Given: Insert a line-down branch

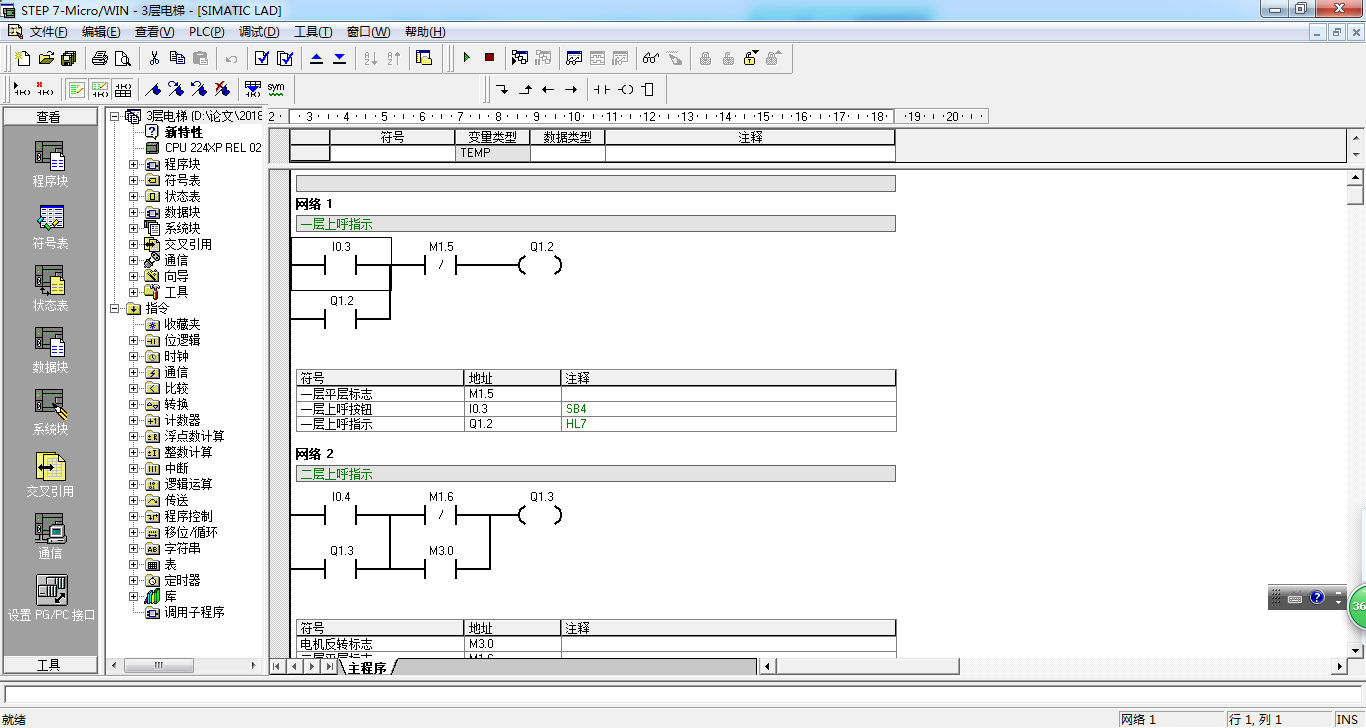Looking at the screenshot, I should pos(502,89).
